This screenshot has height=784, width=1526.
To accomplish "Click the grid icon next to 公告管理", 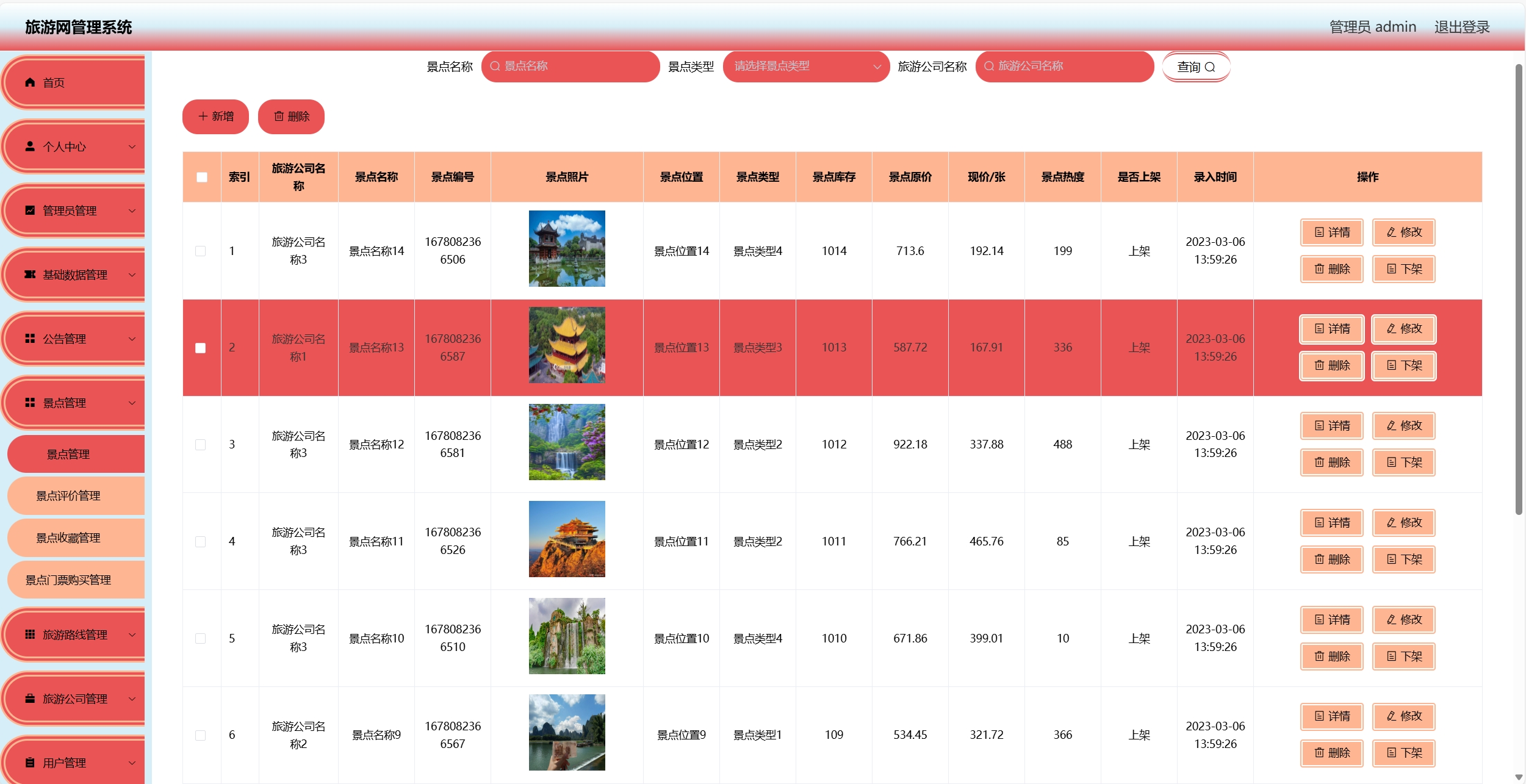I will (x=30, y=339).
